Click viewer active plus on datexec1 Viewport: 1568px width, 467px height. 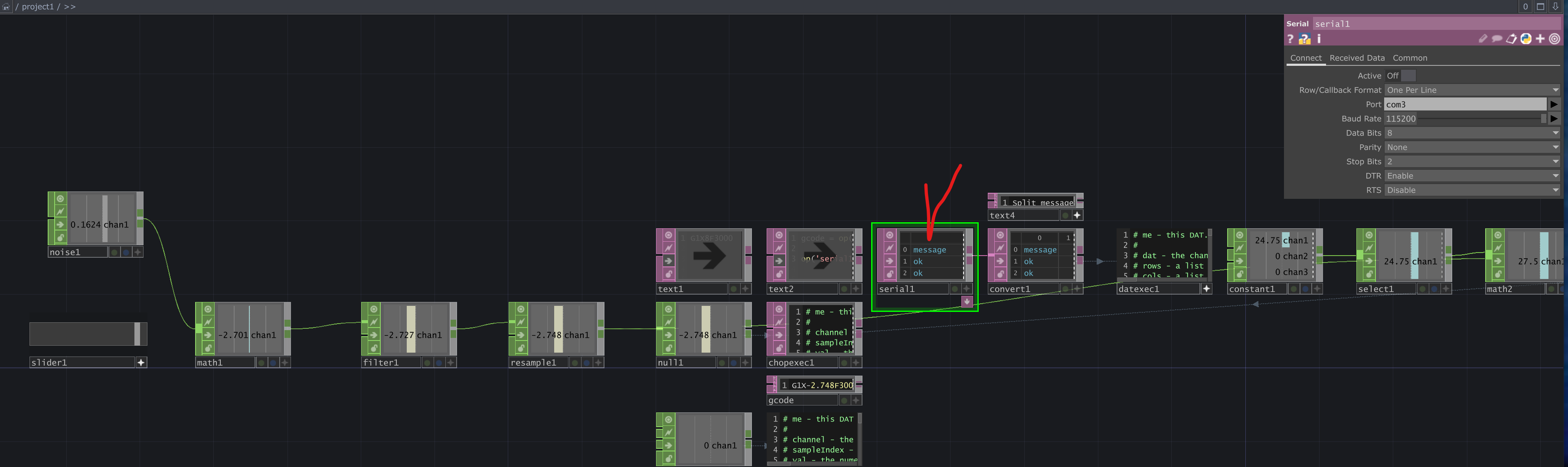[x=1206, y=289]
